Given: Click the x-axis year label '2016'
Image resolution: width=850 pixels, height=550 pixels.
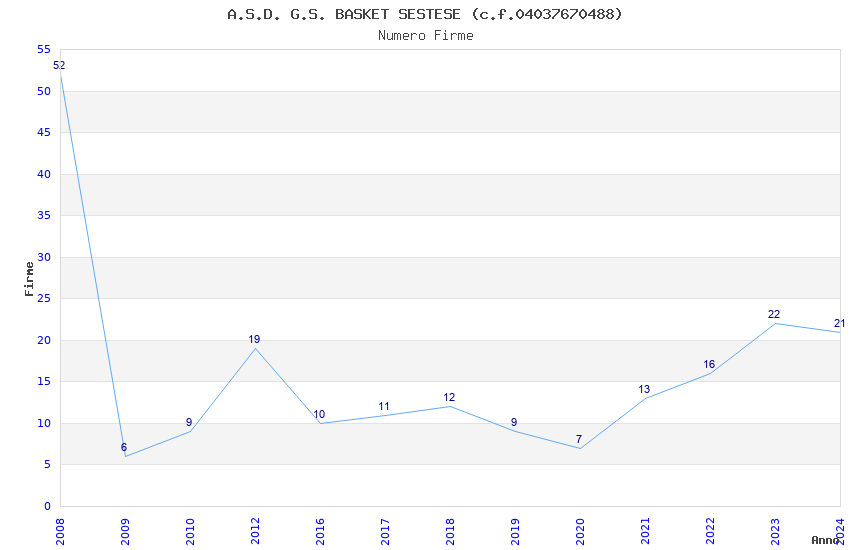Looking at the screenshot, I should (x=320, y=531).
